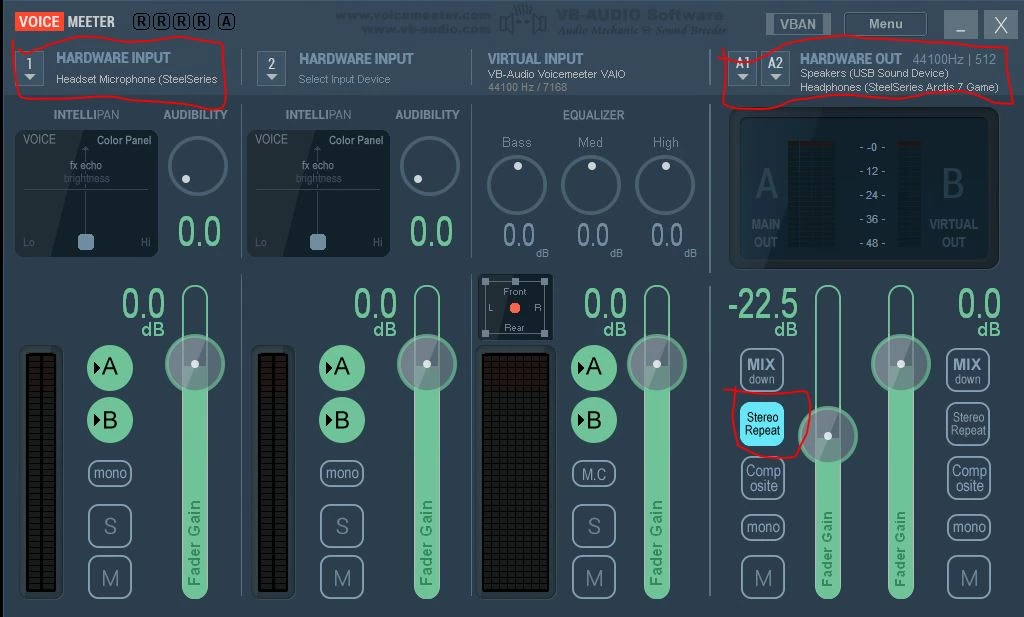1024x617 pixels.
Task: Click the A main bus fader at -22.5 dB
Action: [827, 435]
